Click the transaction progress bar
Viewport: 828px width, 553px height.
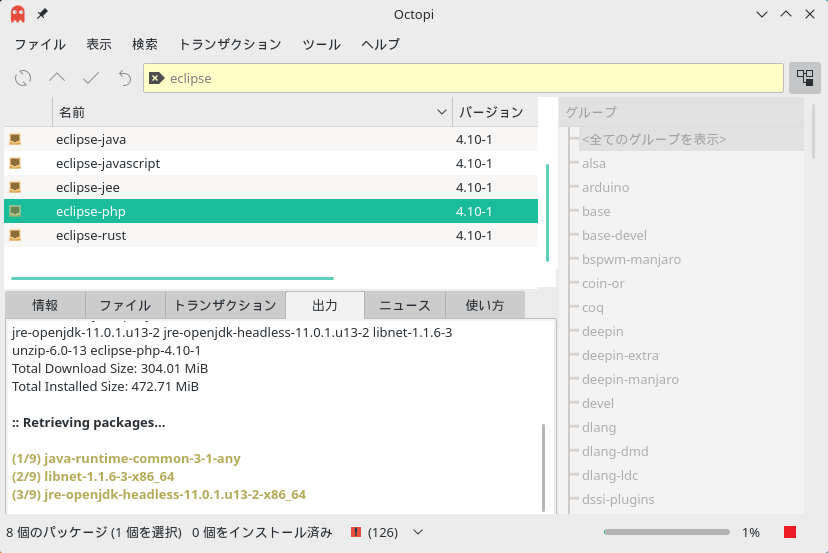(x=667, y=532)
